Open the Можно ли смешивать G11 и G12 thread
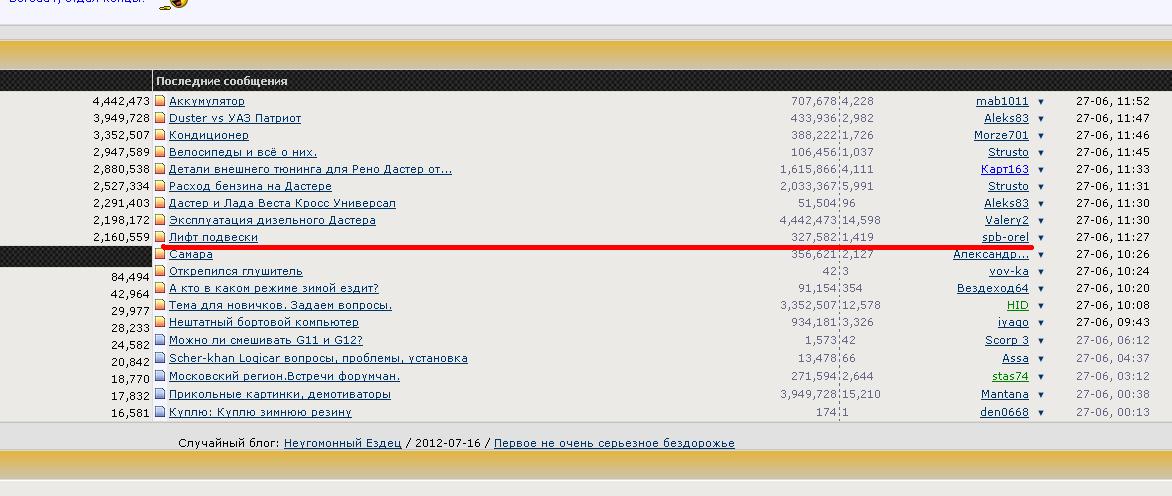1172x496 pixels. (265, 340)
